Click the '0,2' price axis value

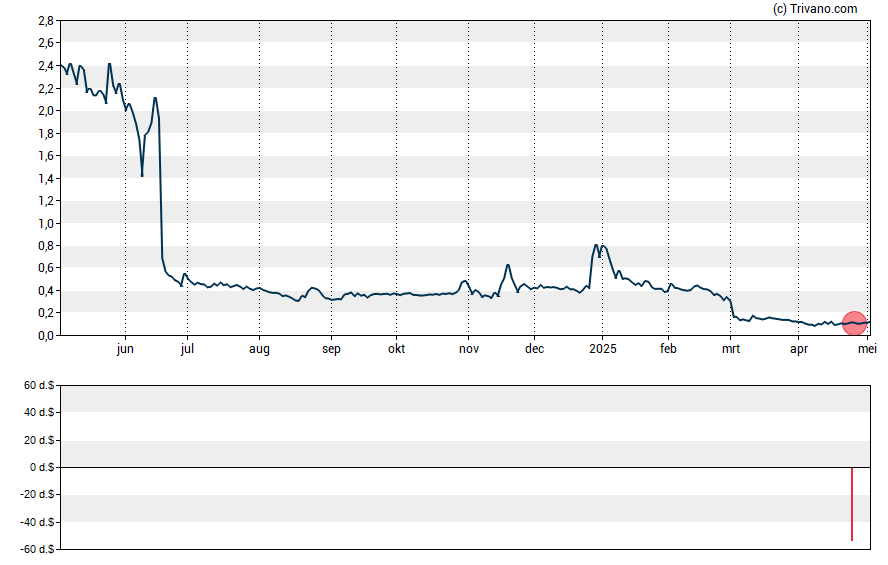tap(46, 313)
